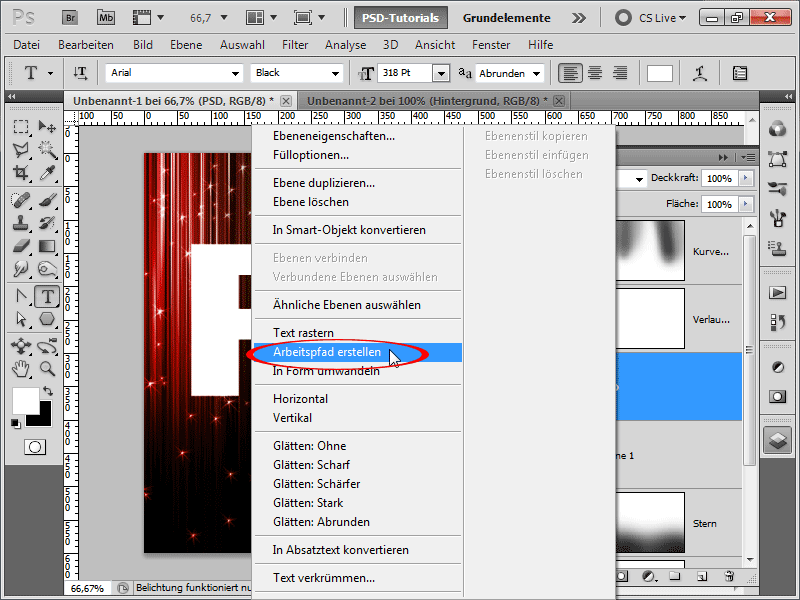800x600 pixels.
Task: Open the Layers panel dock icon
Action: tap(777, 440)
